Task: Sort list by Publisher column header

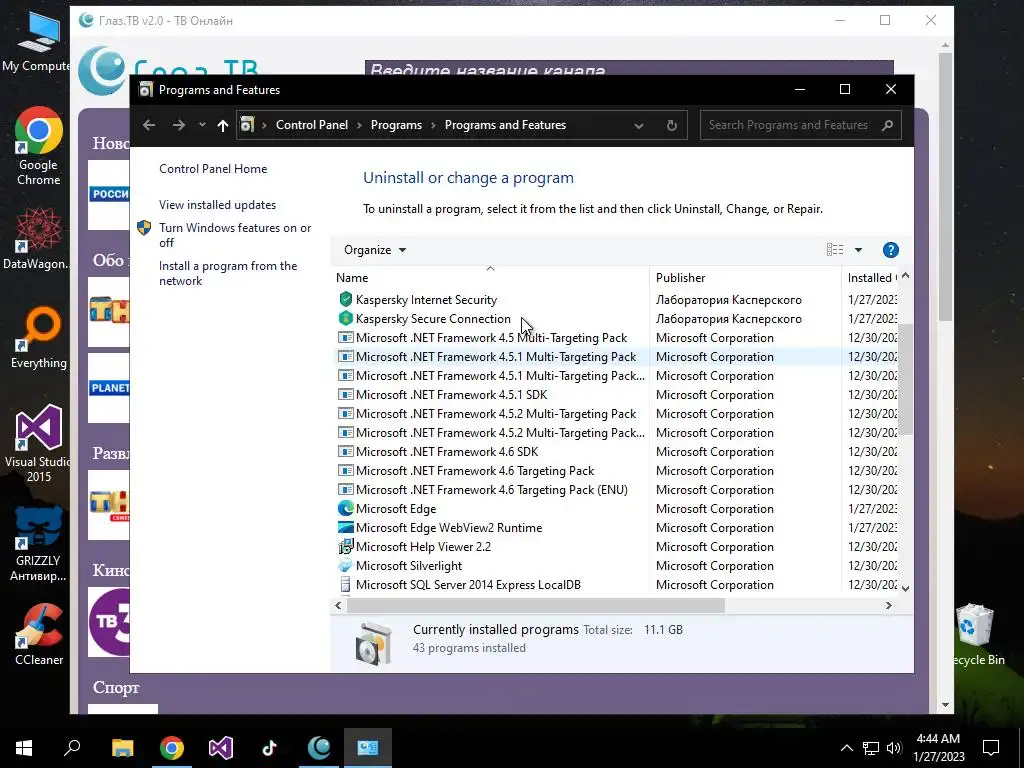Action: [x=745, y=278]
